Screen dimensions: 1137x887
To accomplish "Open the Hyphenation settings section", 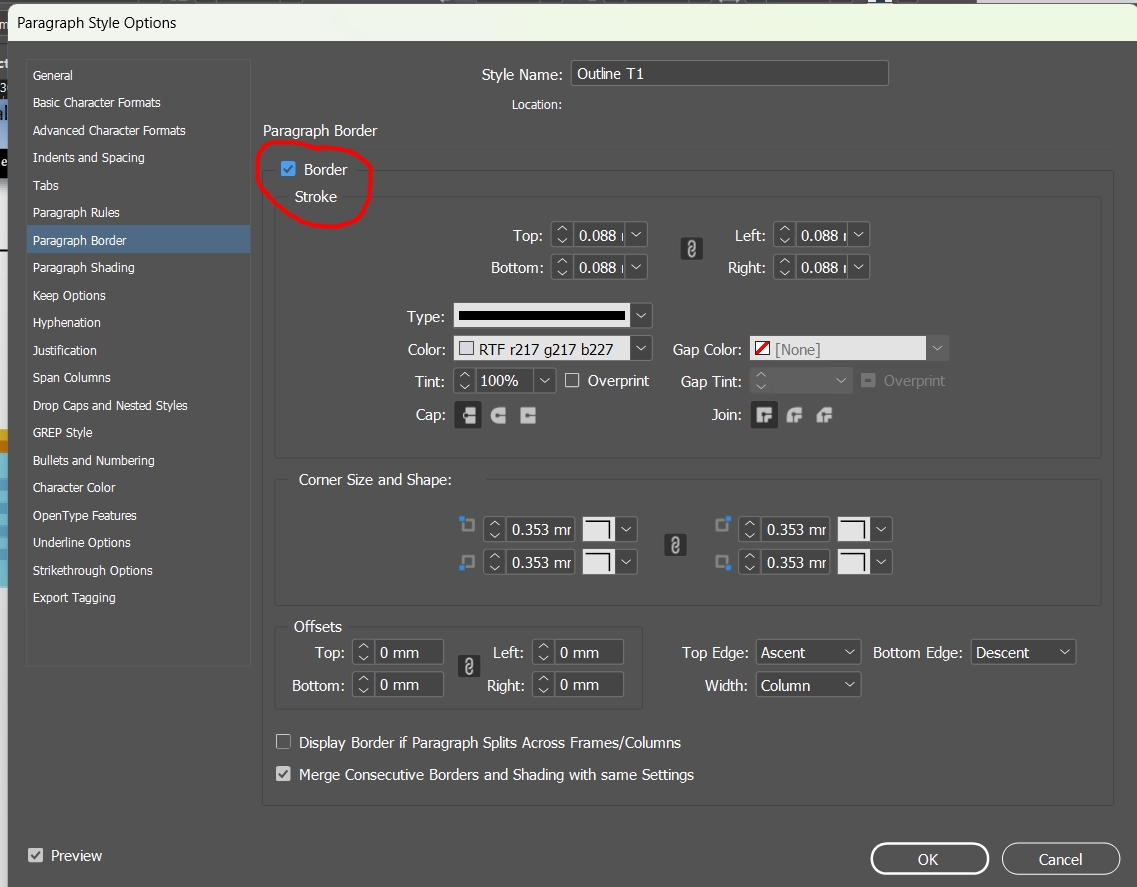I will 66,322.
